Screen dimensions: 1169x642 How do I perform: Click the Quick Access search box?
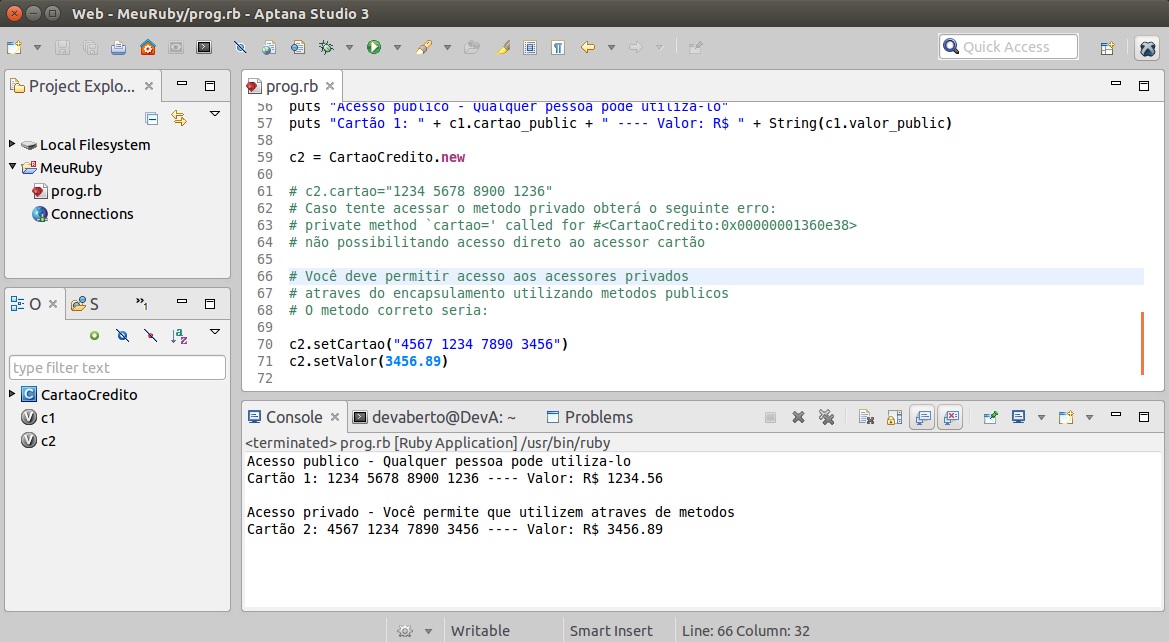coord(1008,47)
